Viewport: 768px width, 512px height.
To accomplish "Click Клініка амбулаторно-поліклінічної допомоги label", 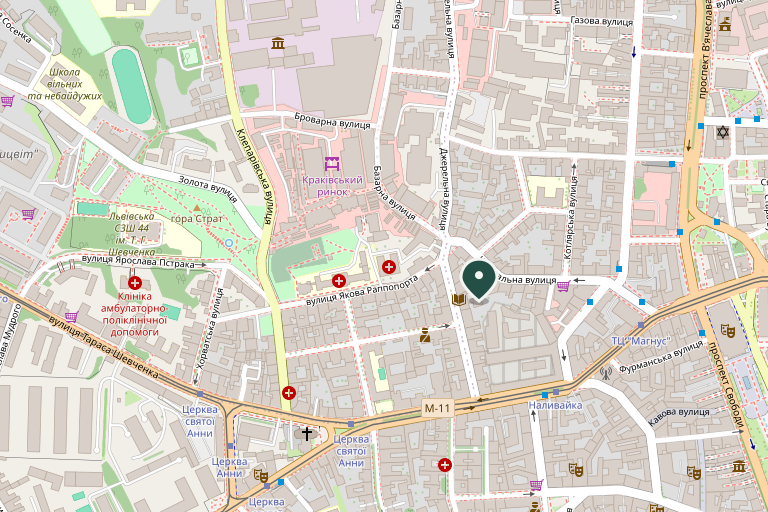I will click(x=134, y=314).
